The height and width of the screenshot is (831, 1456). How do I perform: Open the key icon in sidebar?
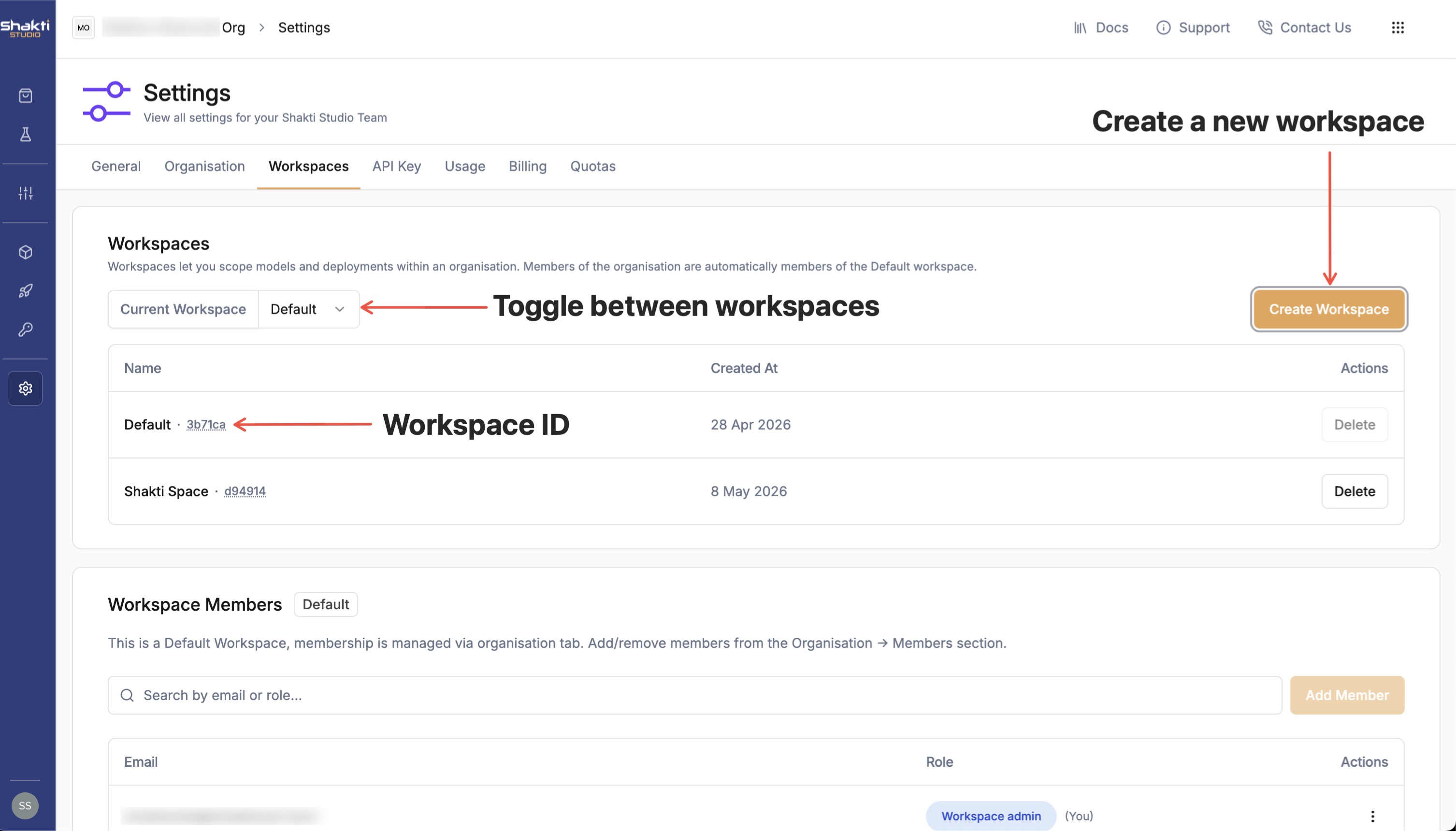[25, 330]
